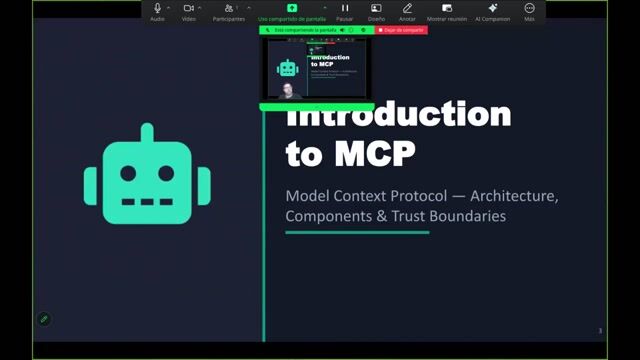
Task: Click 'Model Context Protocol — Architecture,' subtitle line
Action: (x=422, y=196)
